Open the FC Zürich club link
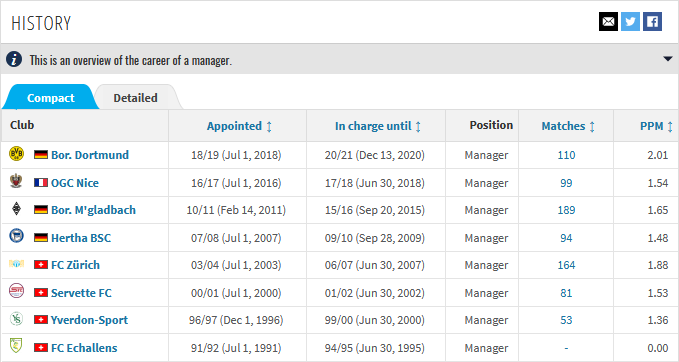 tap(75, 265)
